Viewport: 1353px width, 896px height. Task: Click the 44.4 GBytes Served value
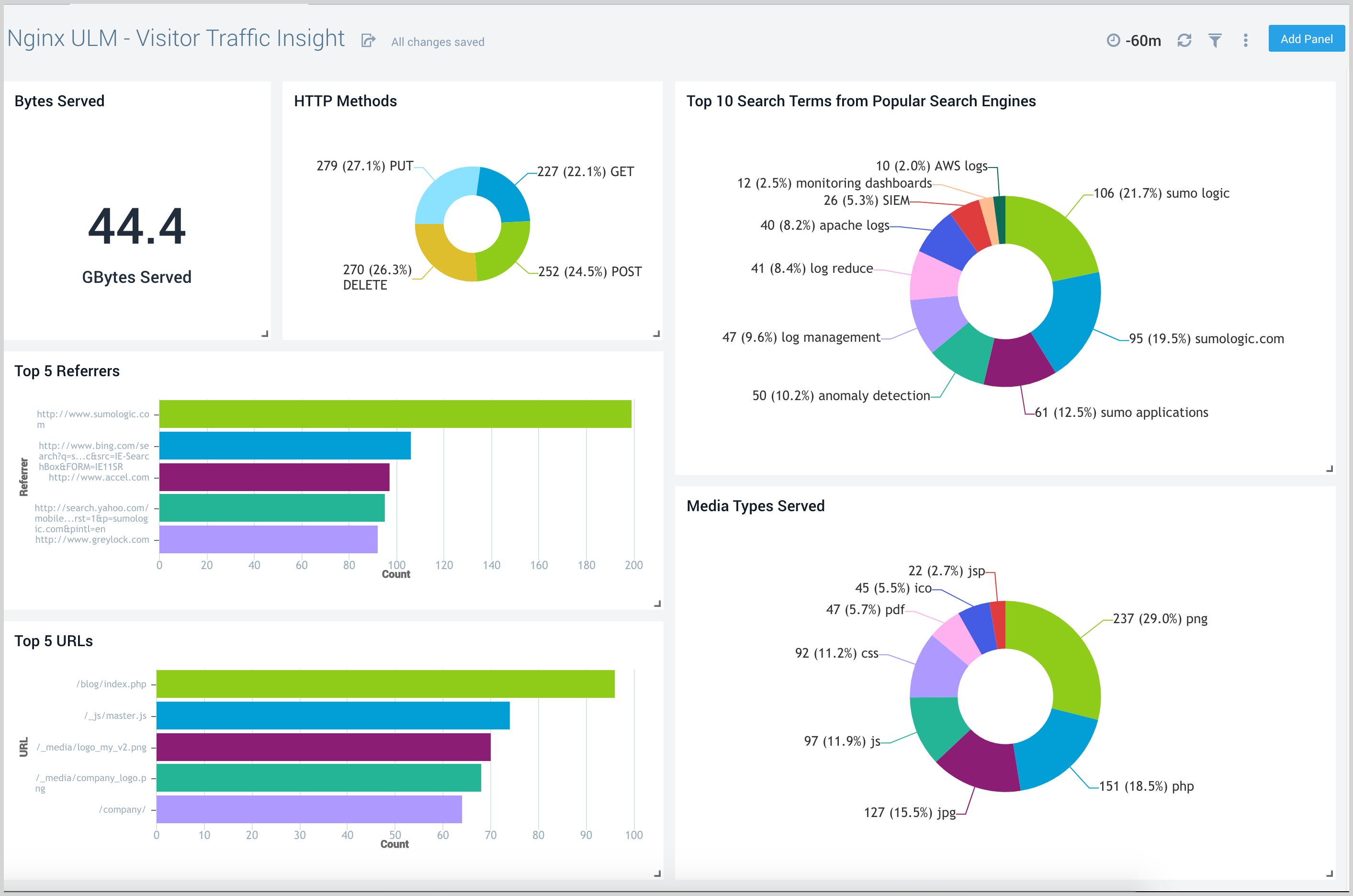pyautogui.click(x=136, y=227)
